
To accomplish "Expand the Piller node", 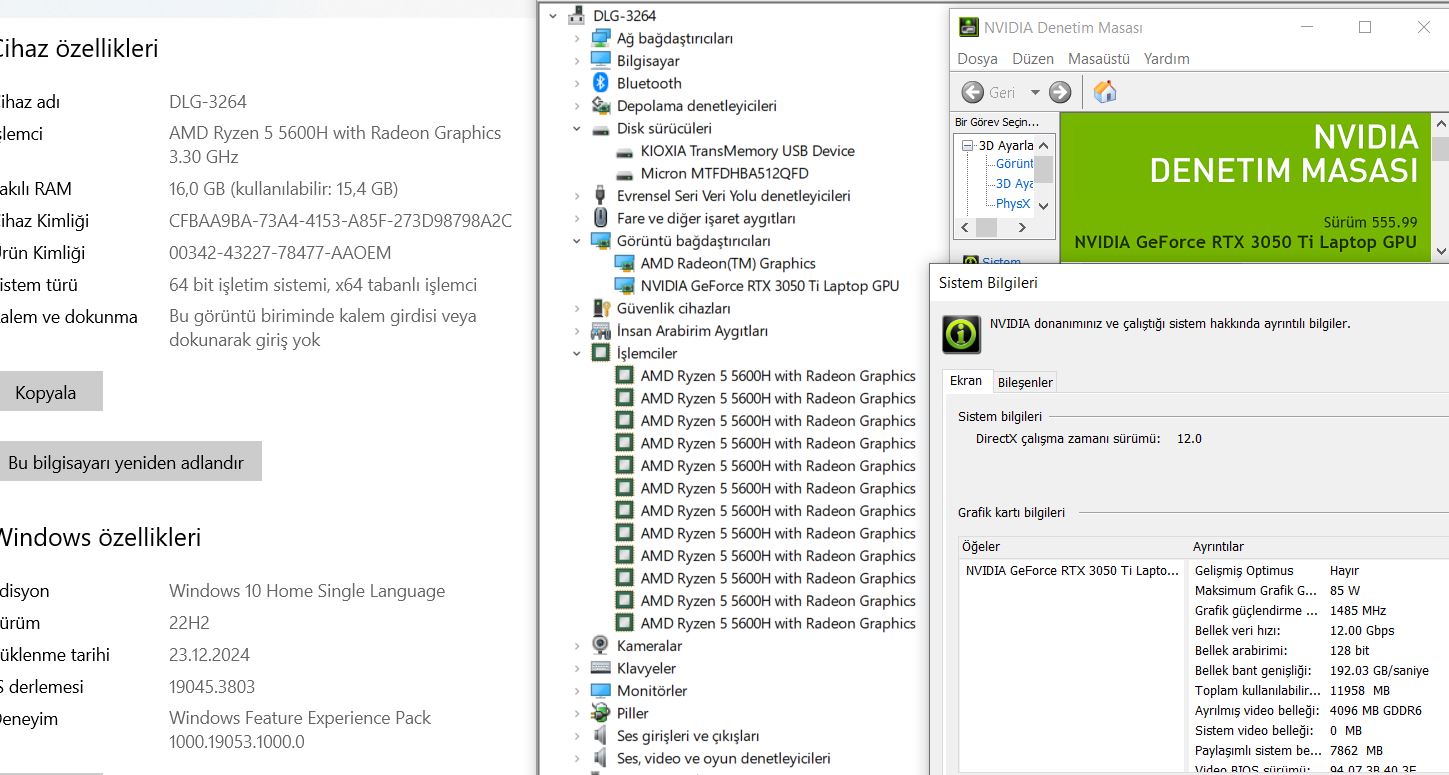I will tap(577, 713).
